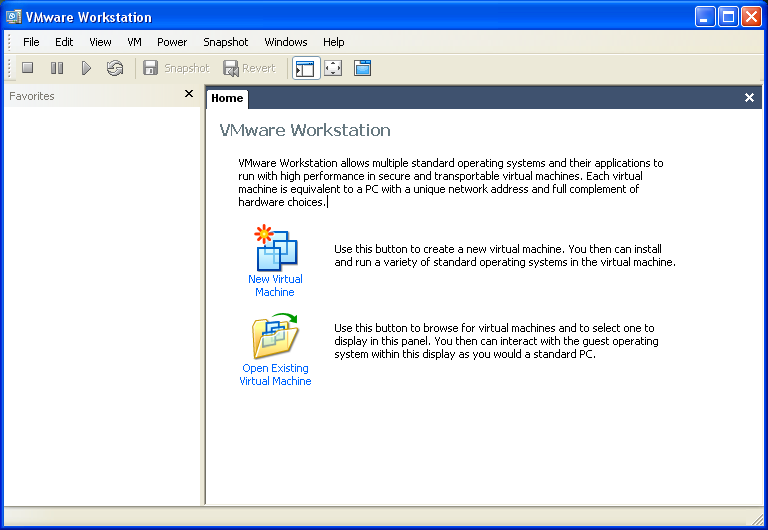Open the VM menu
The height and width of the screenshot is (530, 768).
coord(134,42)
